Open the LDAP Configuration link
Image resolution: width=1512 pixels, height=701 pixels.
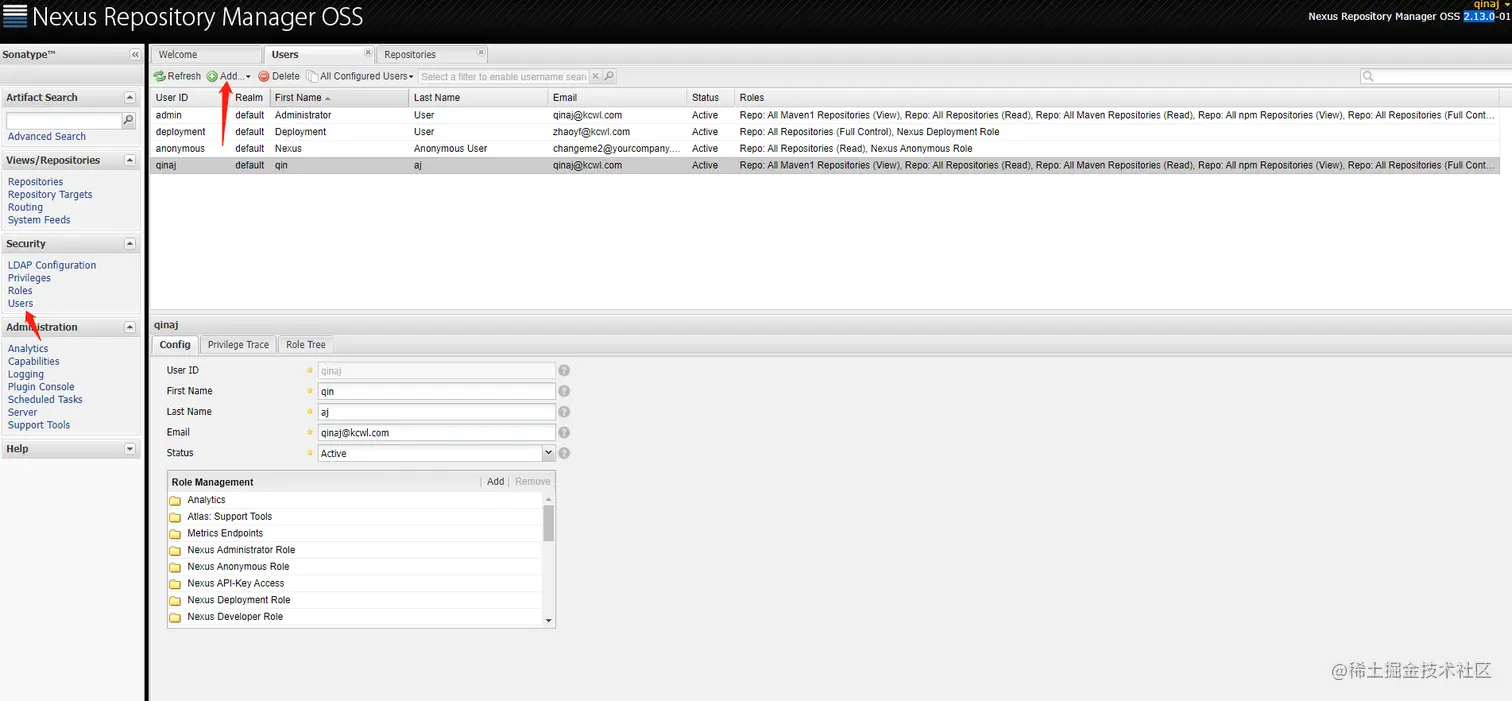tap(52, 265)
